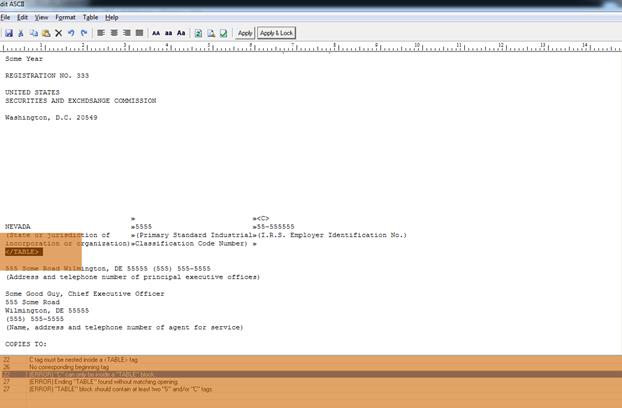The width and height of the screenshot is (622, 408).
Task: Select error 'No corresponding beginning tag'
Action: pyautogui.click(x=311, y=367)
